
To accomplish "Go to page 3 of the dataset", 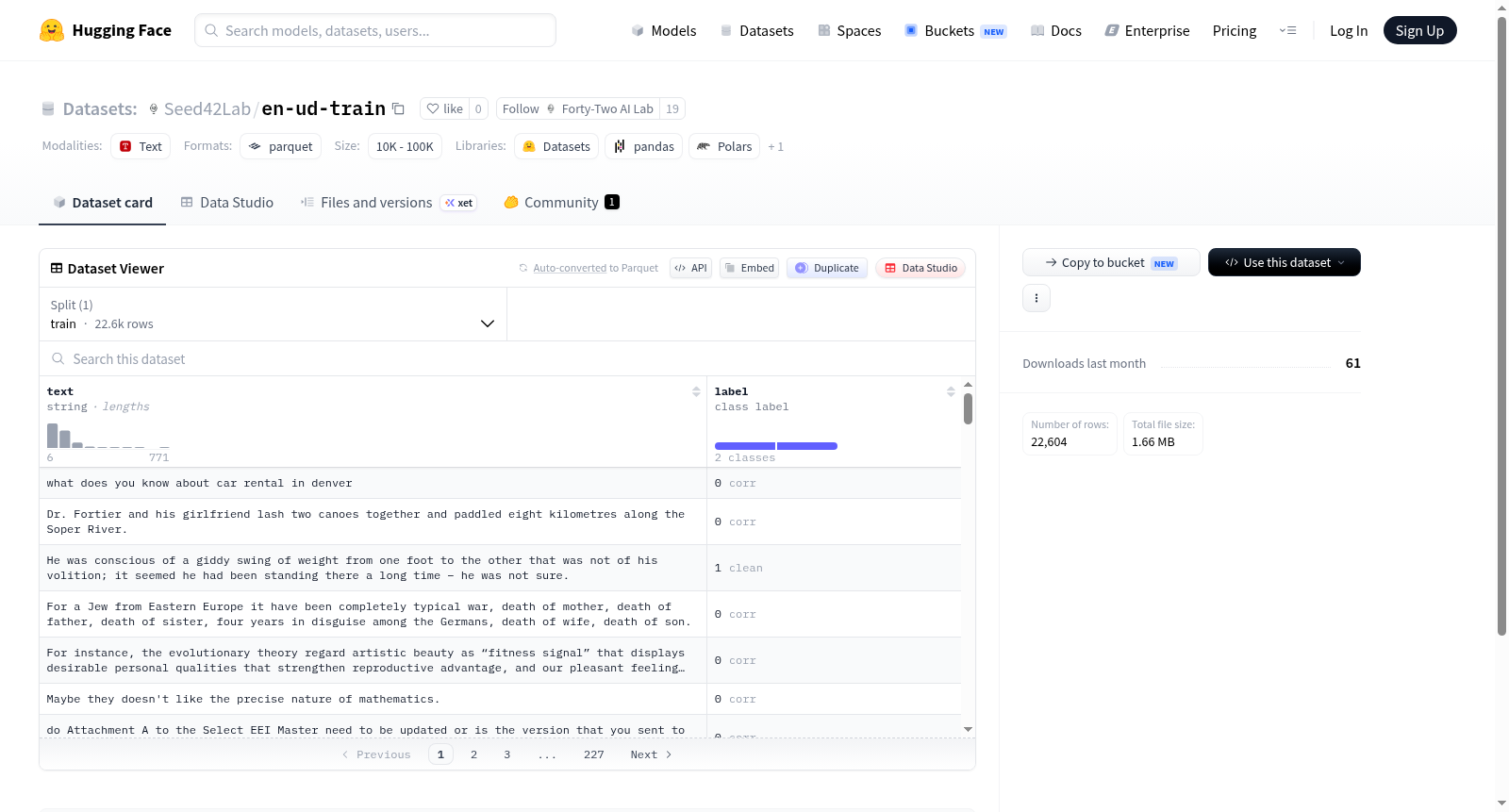I will tap(506, 754).
